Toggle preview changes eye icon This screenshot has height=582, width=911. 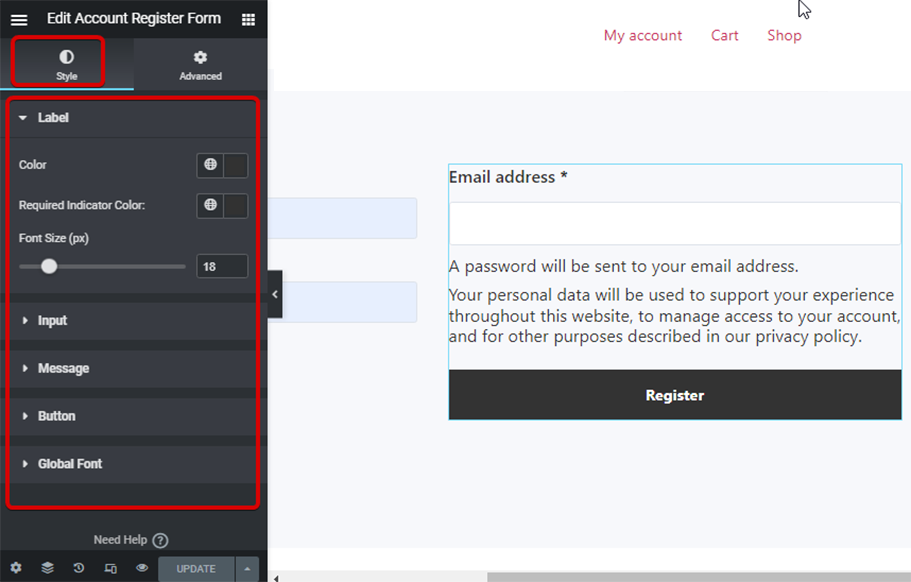(142, 568)
